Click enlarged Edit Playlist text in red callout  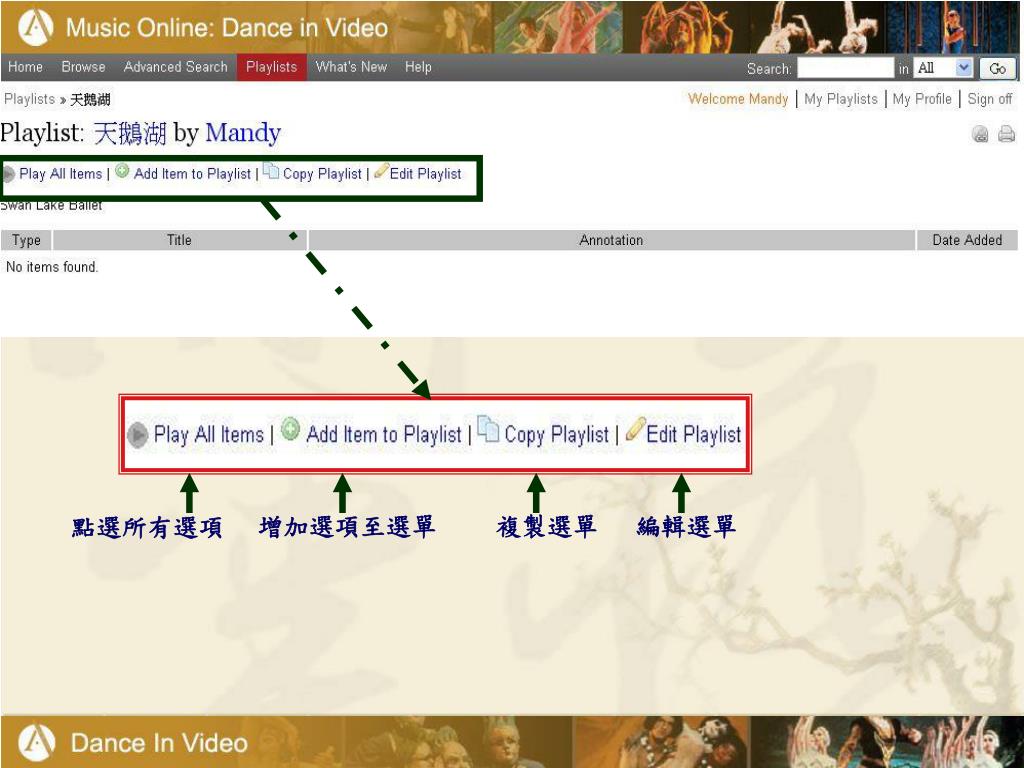[694, 435]
